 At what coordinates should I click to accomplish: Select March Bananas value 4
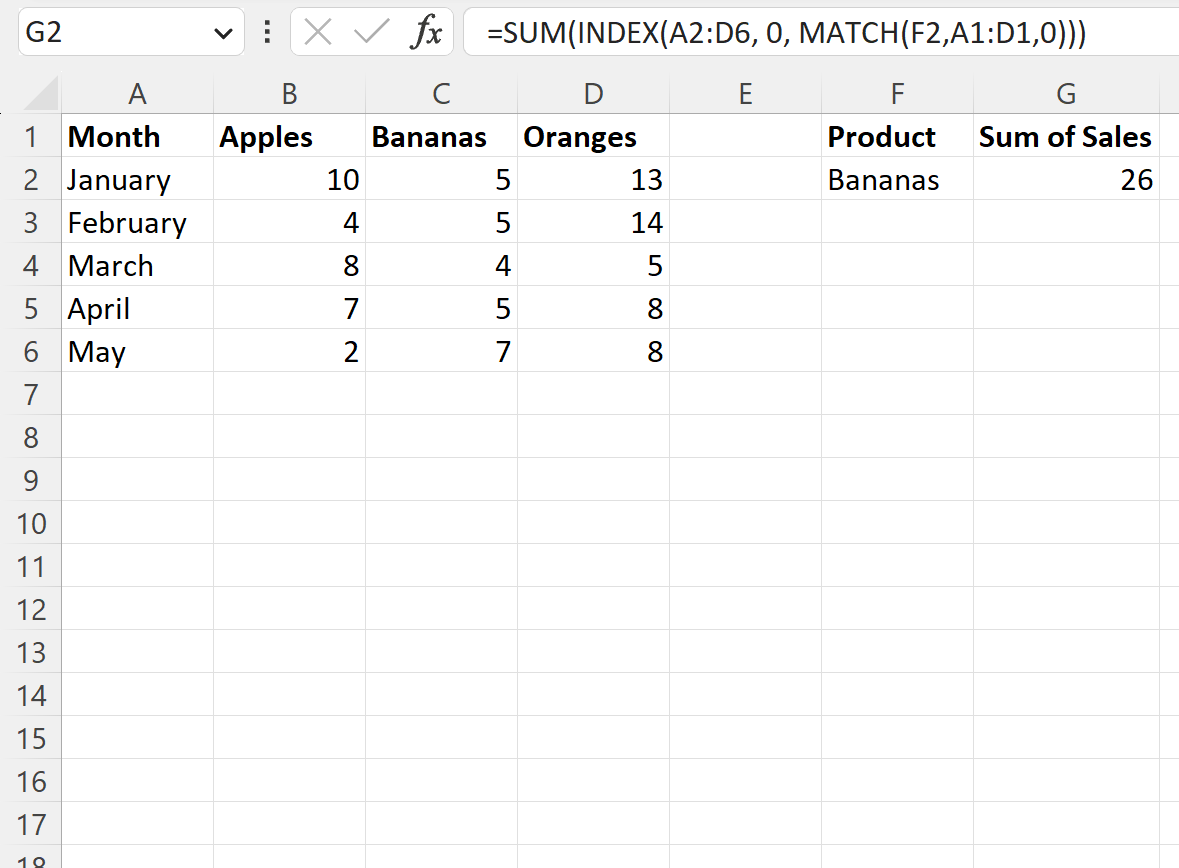tap(441, 265)
